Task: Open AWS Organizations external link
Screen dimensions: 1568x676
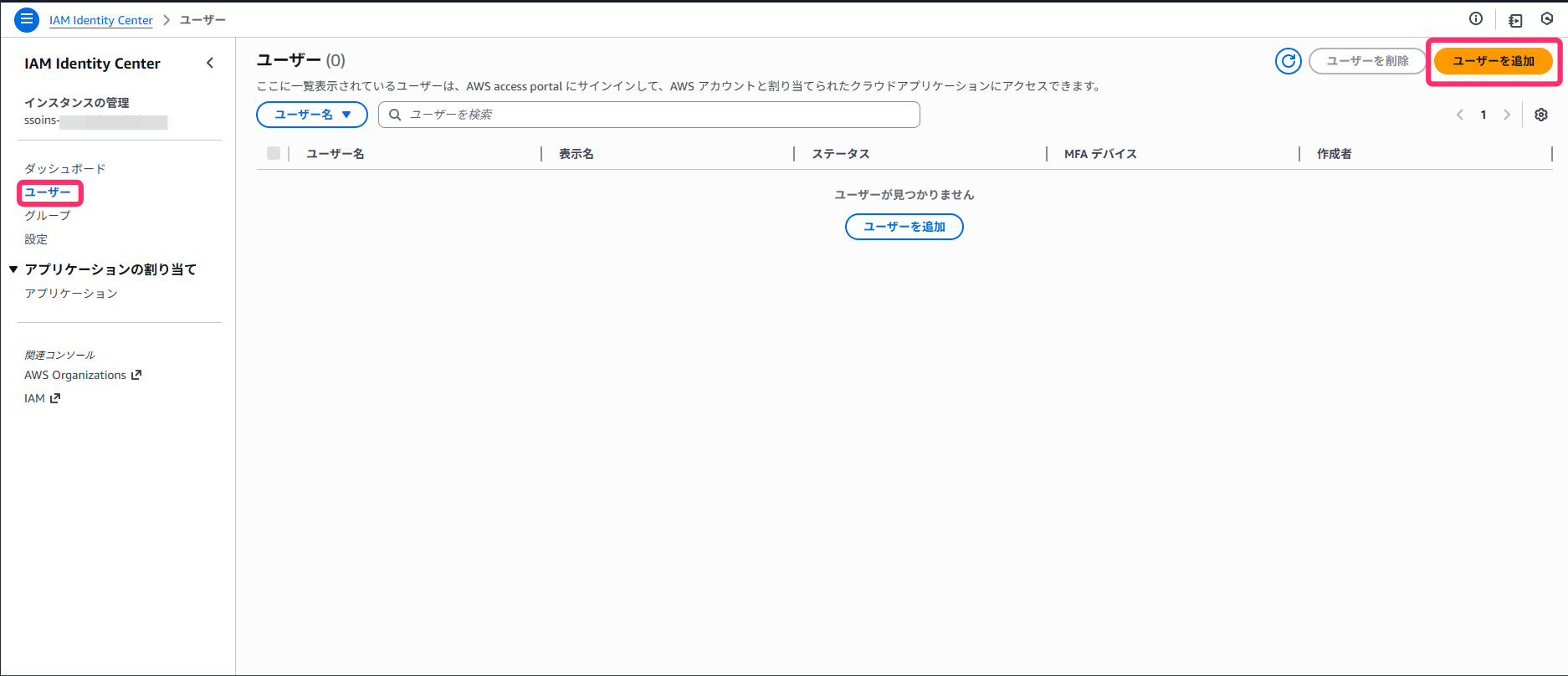Action: point(83,375)
